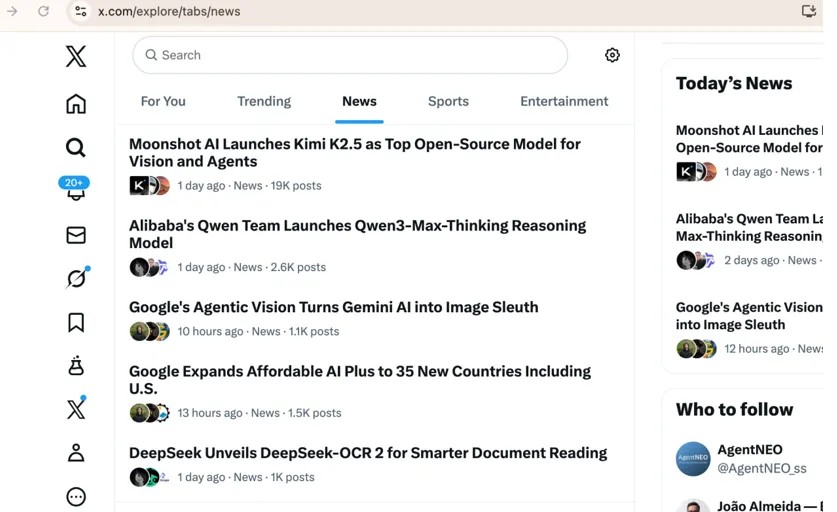Screen dimensions: 837x512
Task: Expand the More options circle menu
Action: click(76, 497)
